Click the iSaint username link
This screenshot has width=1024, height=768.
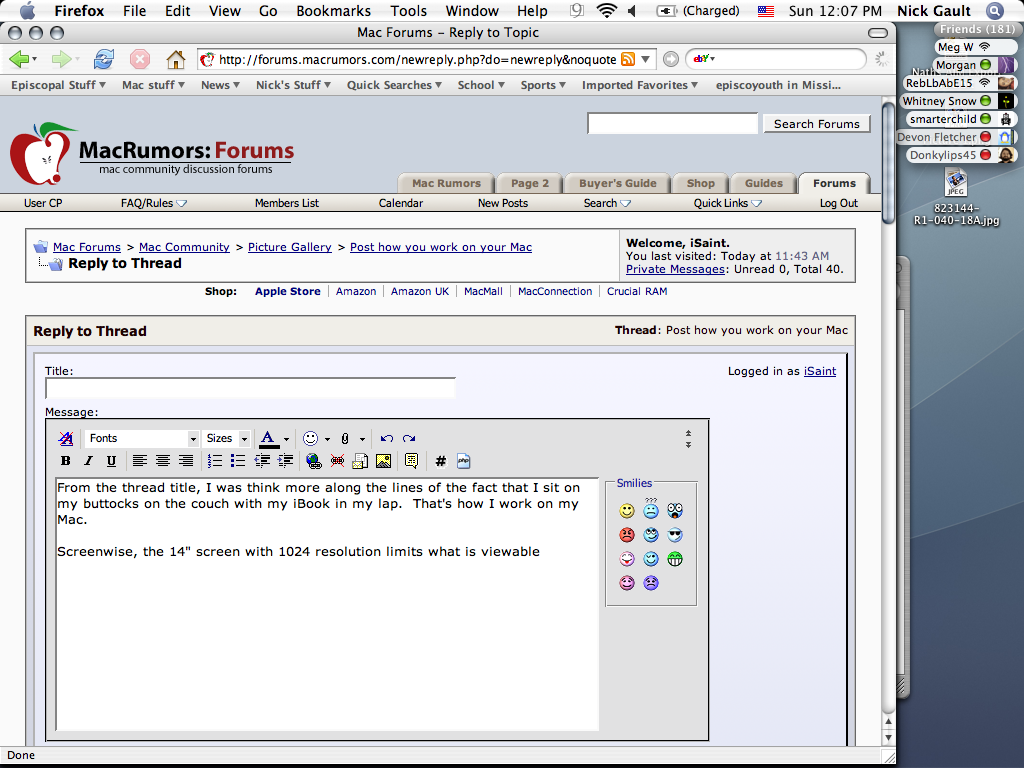[820, 371]
